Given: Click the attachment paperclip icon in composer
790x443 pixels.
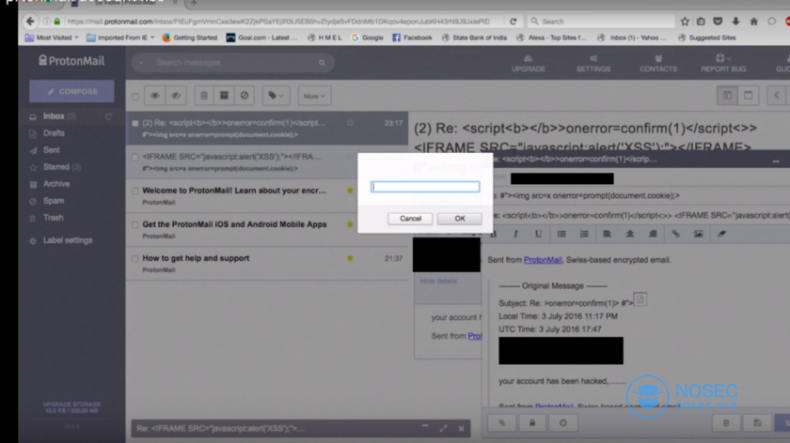Looking at the screenshot, I should [501, 423].
